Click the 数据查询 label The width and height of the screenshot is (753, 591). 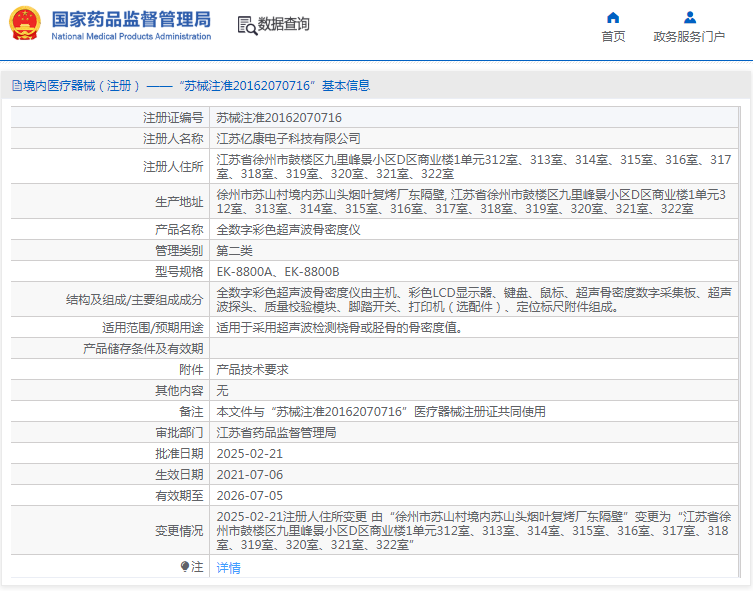[x=283, y=24]
